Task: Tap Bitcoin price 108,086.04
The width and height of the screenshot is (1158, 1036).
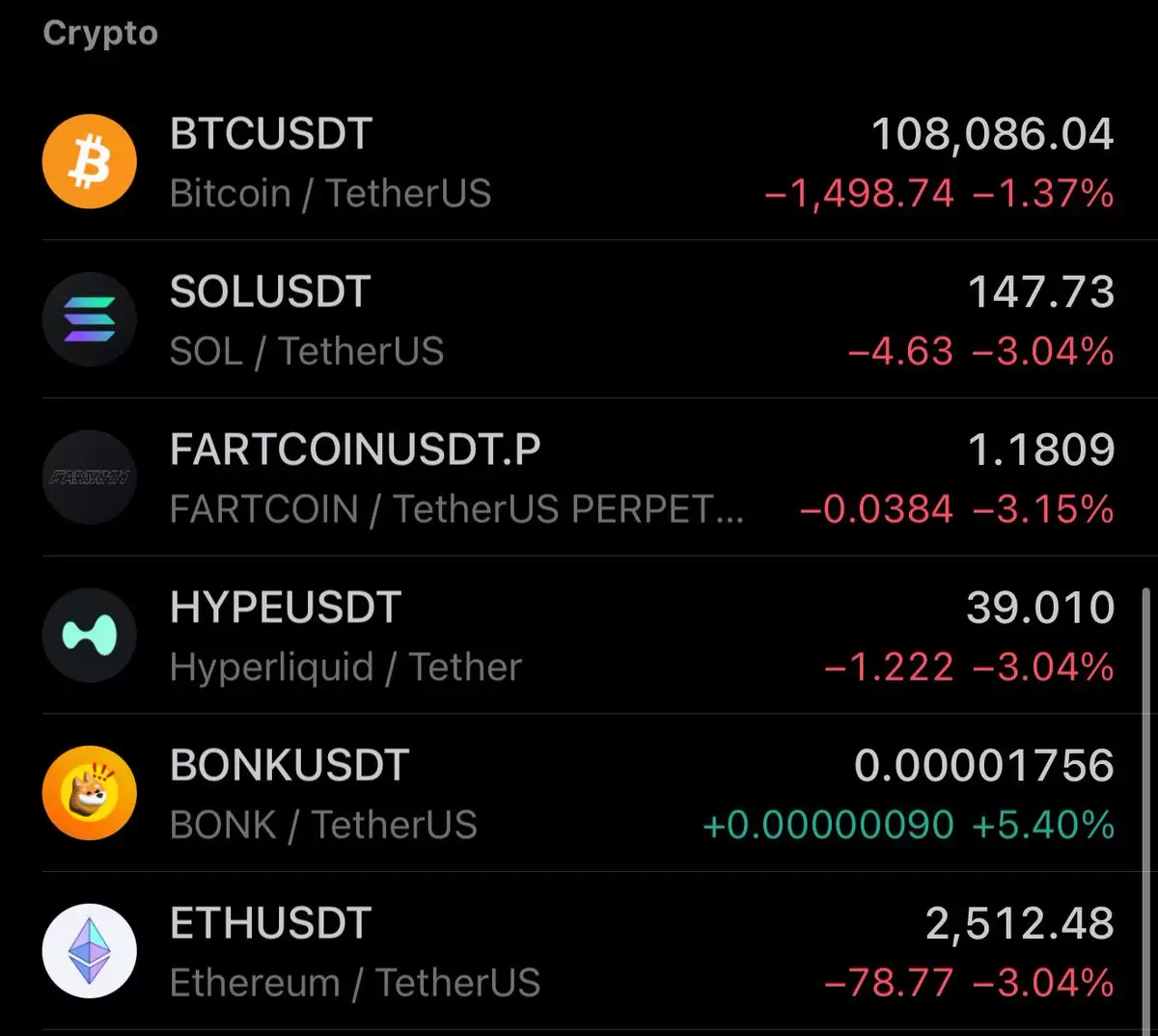Action: 993,134
